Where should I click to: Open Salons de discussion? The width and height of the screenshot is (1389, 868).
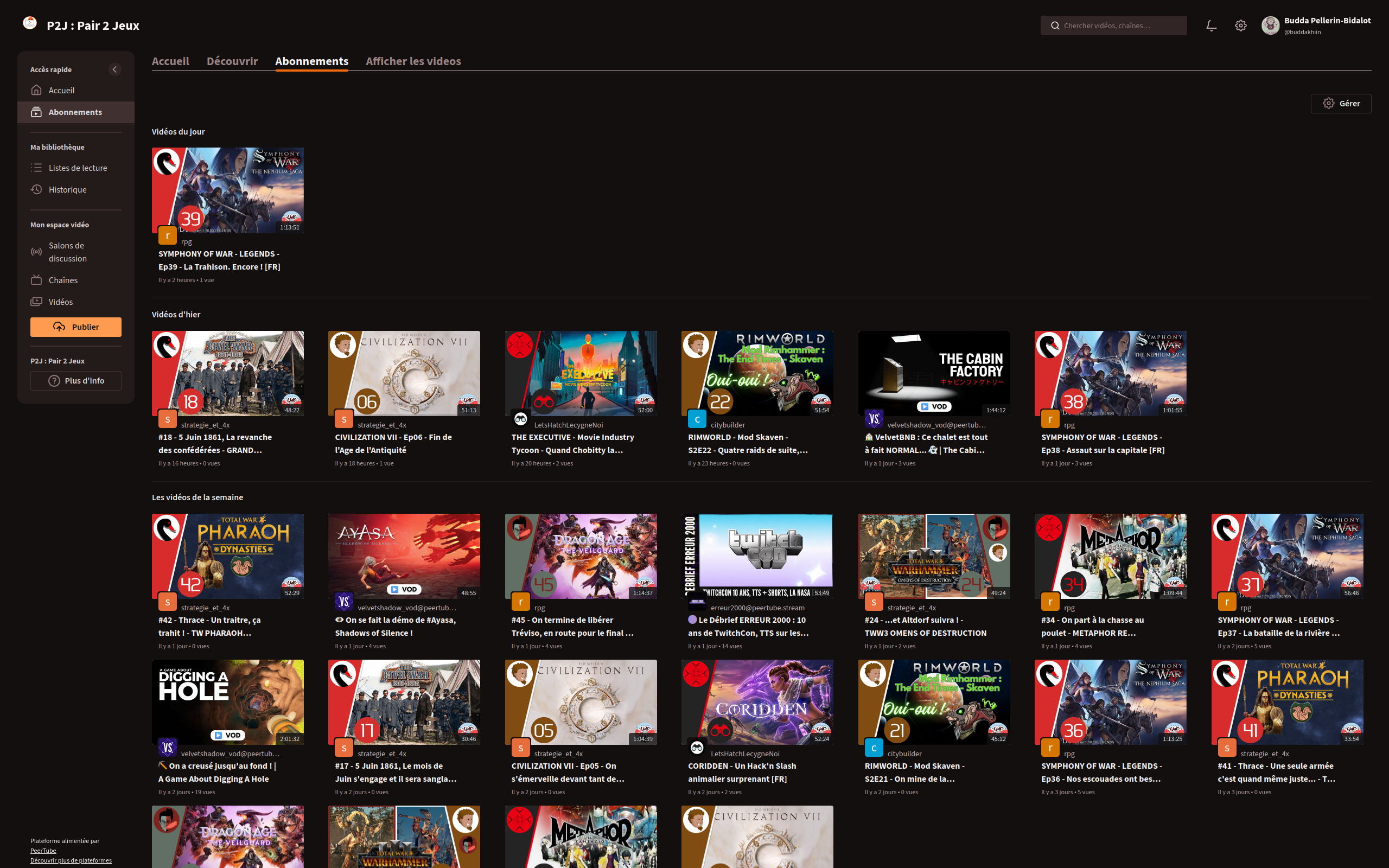(x=76, y=252)
